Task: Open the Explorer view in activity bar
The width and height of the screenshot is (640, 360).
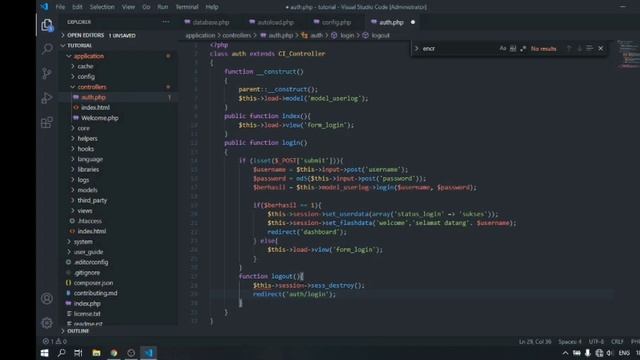Action: pos(47,25)
